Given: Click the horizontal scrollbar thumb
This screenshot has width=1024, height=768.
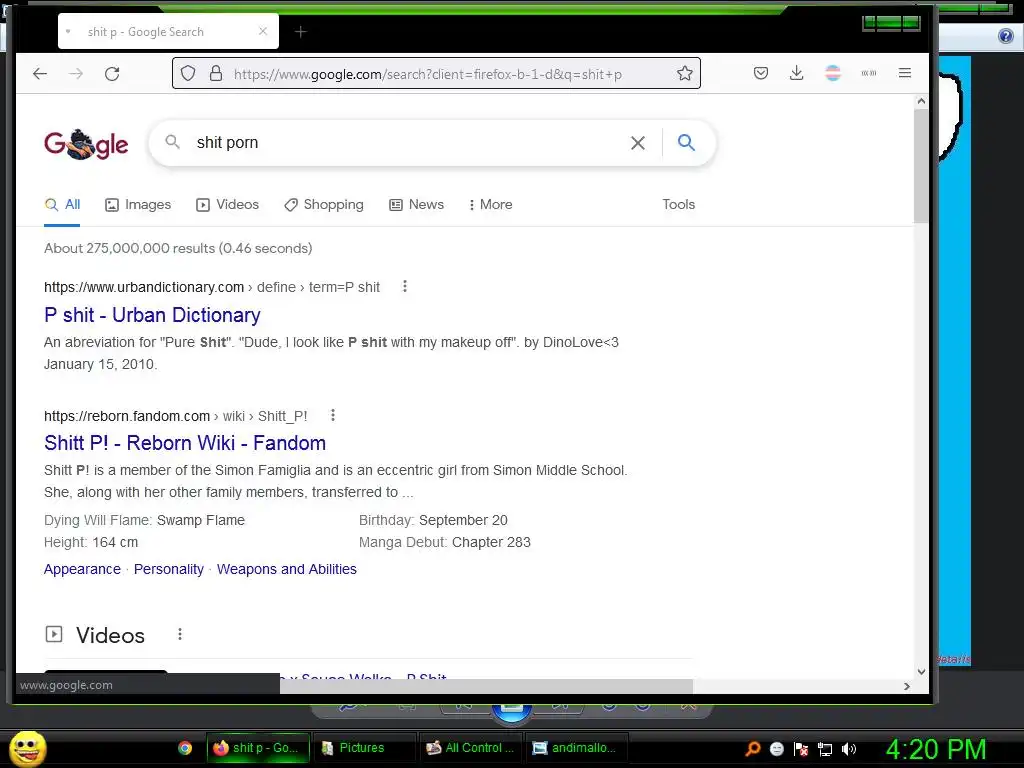Looking at the screenshot, I should (486, 686).
